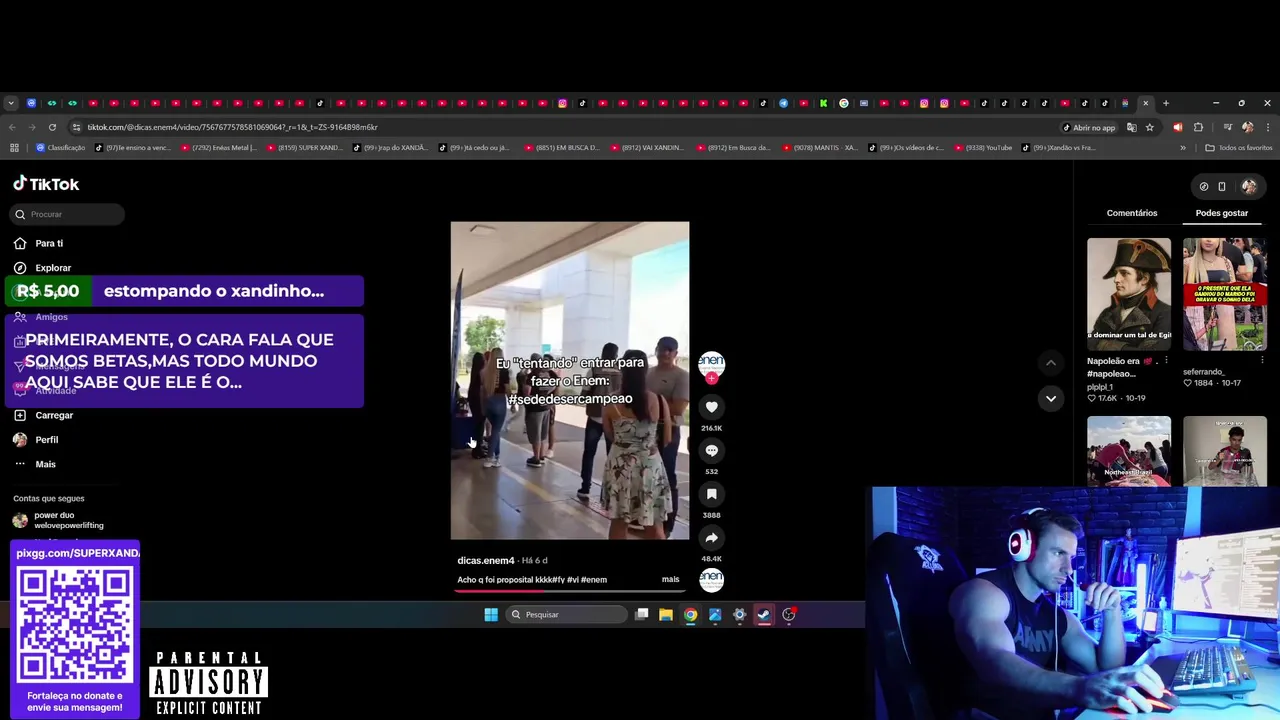Open the Chrome three-dot menu

(x=1267, y=127)
